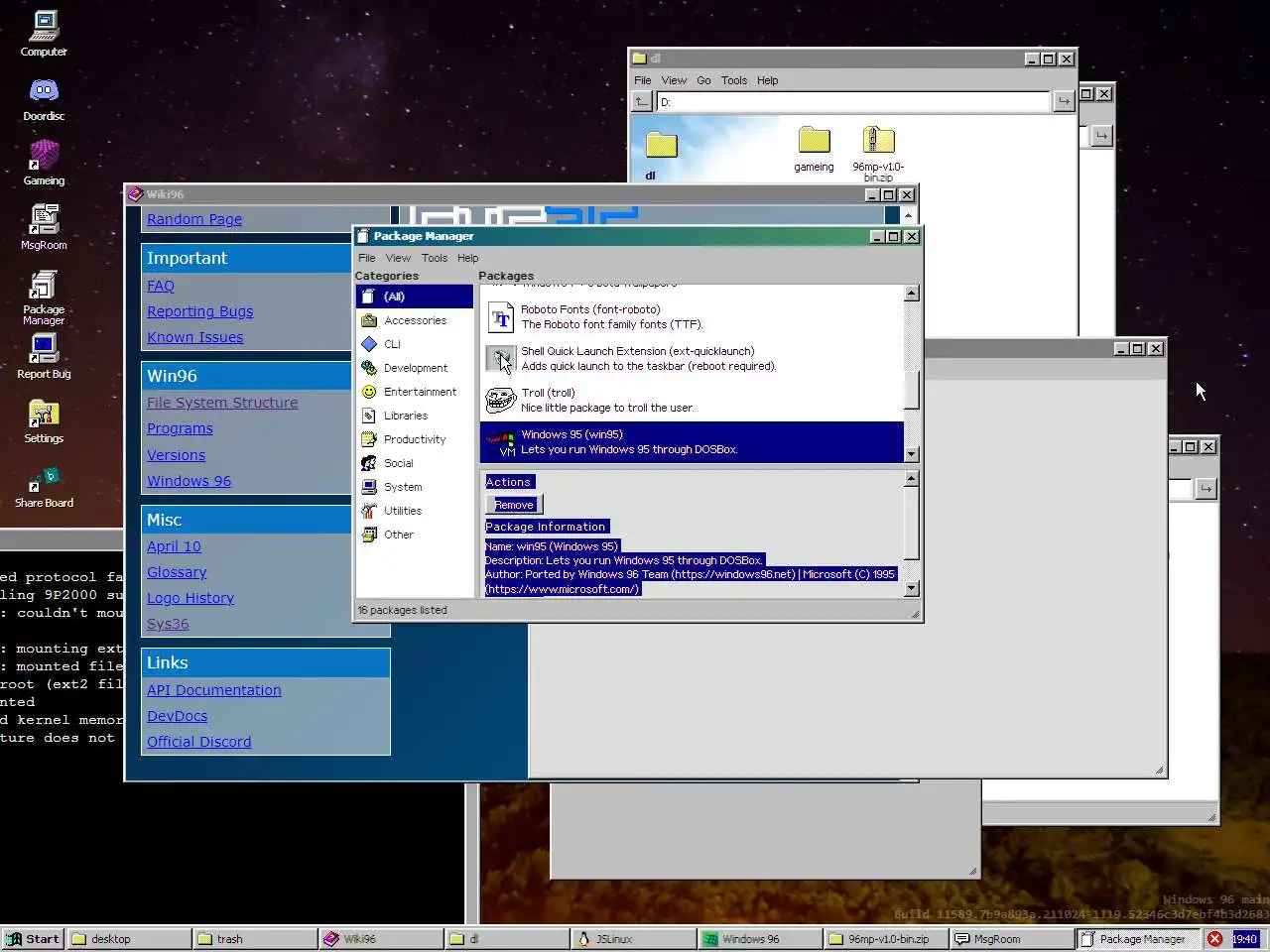Image resolution: width=1270 pixels, height=952 pixels.
Task: Click the Packages list scroll-down arrow
Action: coord(912,454)
